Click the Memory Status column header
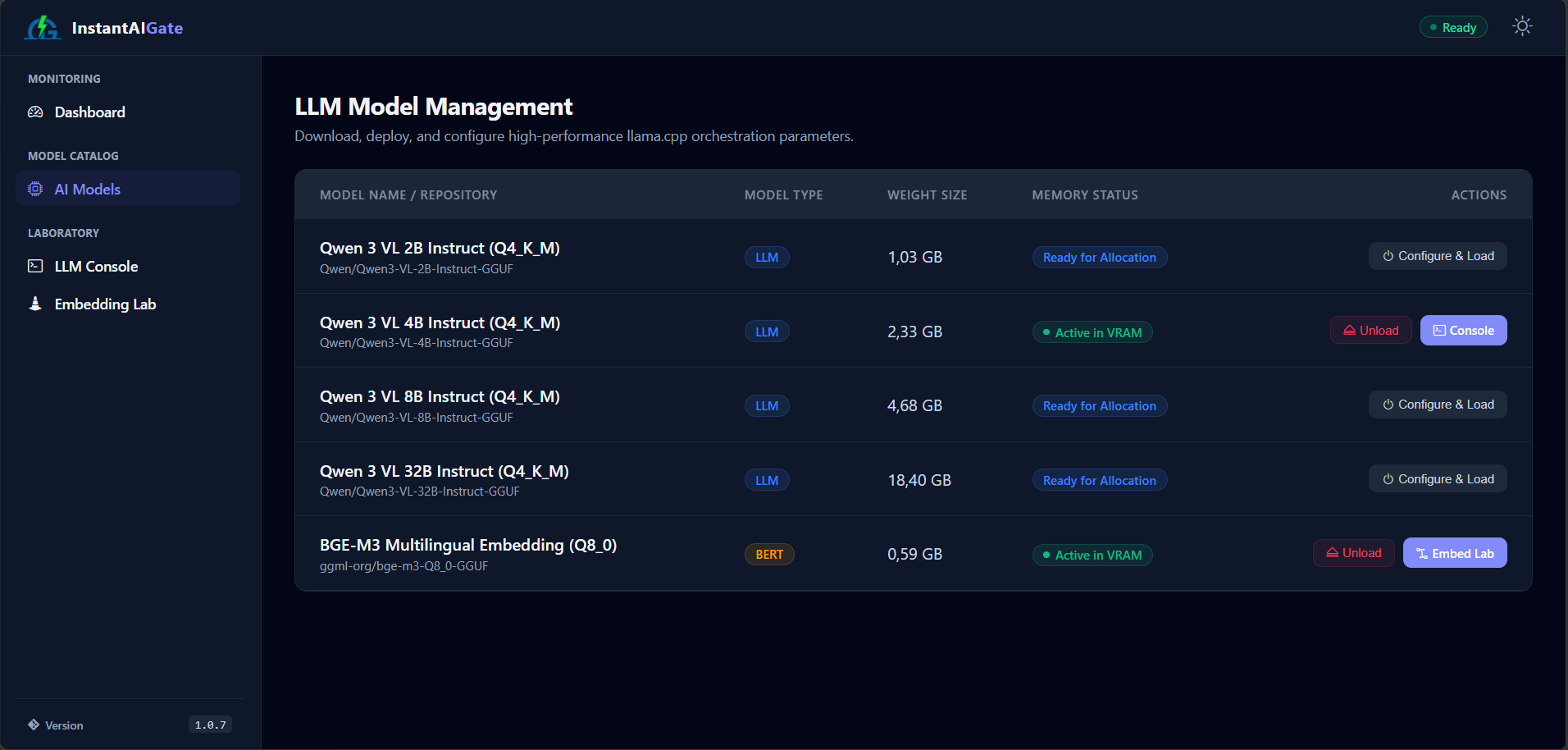Image resolution: width=1568 pixels, height=750 pixels. [x=1084, y=194]
